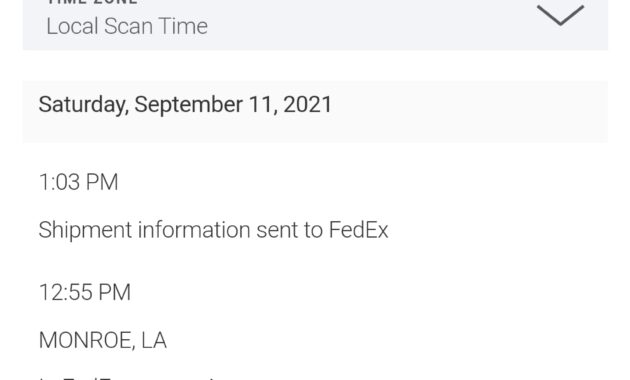This screenshot has width=630, height=380.
Task: Tap the cut-off status line below MONROE, LA
Action: [129, 378]
